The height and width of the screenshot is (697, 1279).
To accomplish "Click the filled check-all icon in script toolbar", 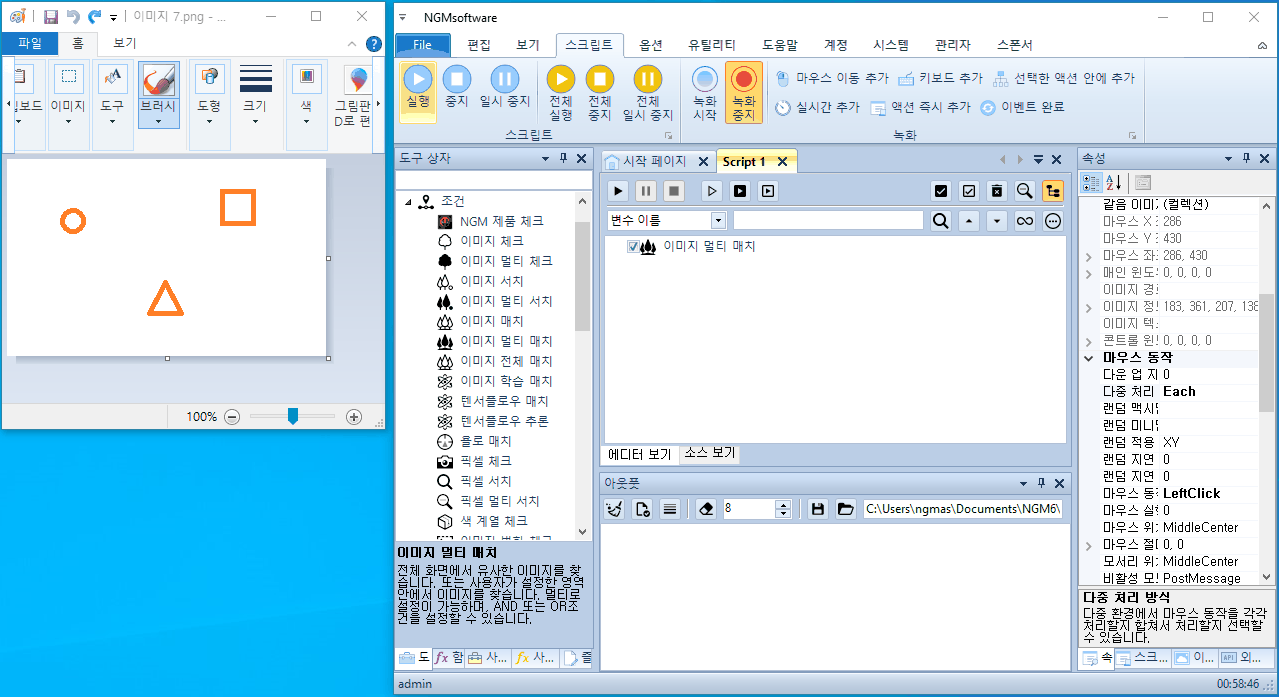I will (941, 191).
